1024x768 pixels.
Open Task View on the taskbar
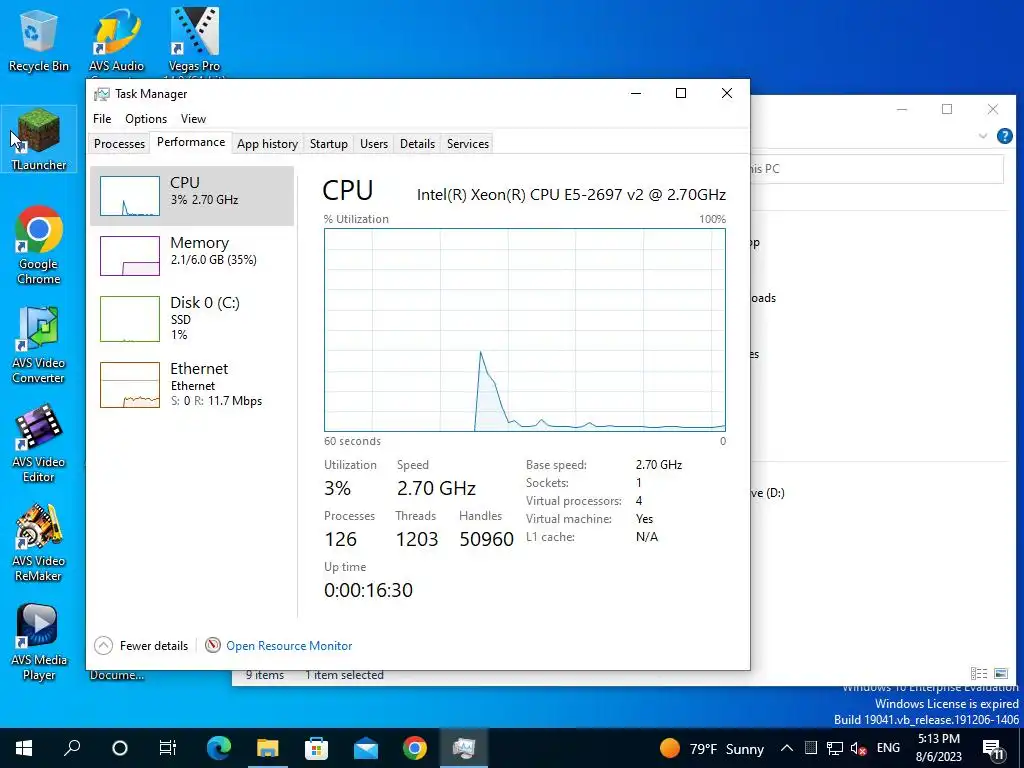tap(168, 748)
